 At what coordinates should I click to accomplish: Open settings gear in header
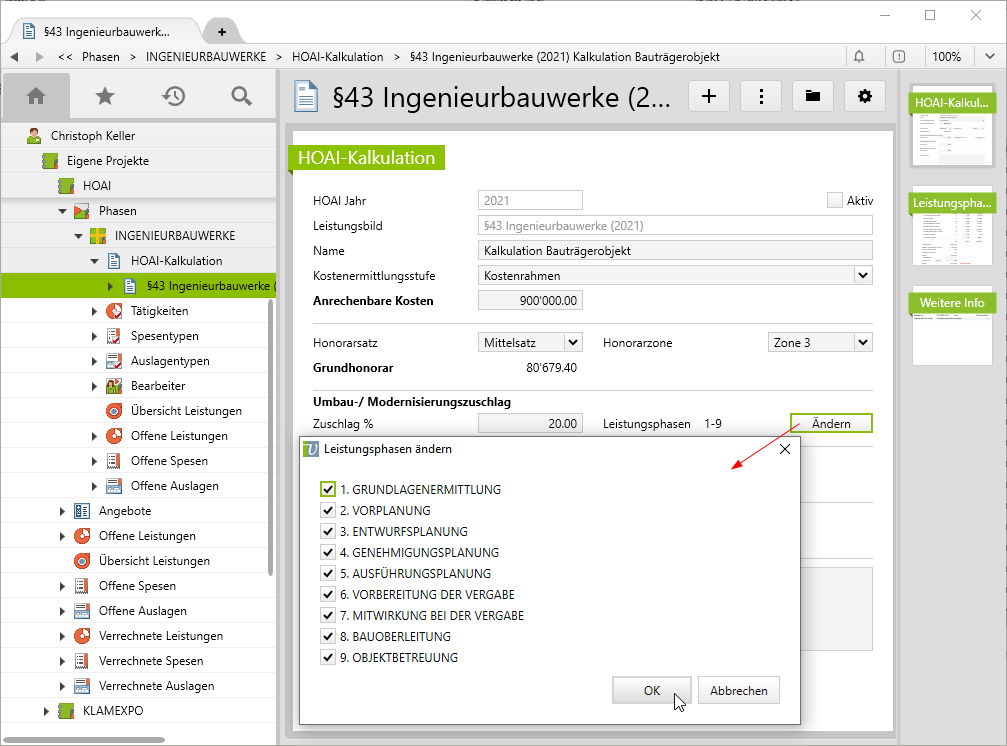(x=865, y=96)
